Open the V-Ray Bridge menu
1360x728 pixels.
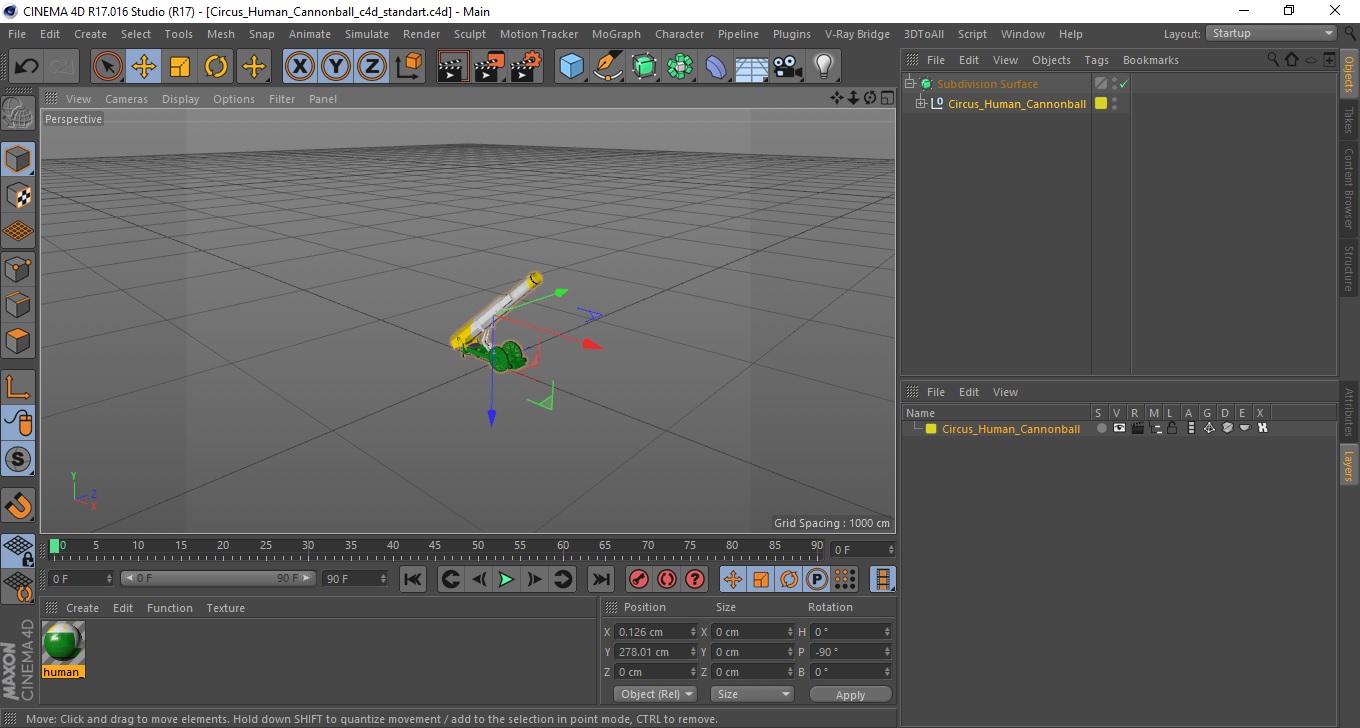(x=857, y=34)
